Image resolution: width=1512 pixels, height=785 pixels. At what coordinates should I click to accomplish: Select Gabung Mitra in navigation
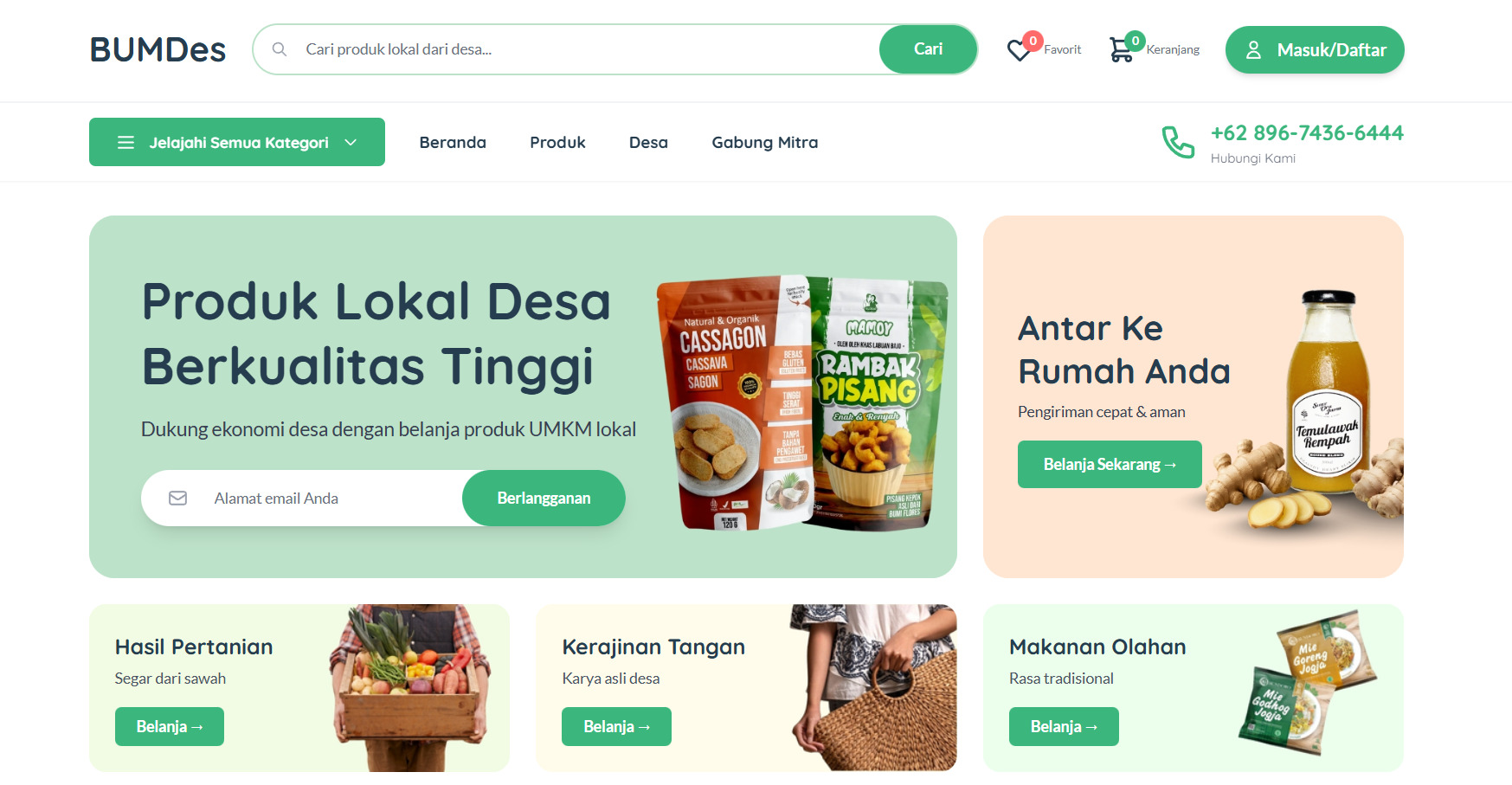pyautogui.click(x=764, y=142)
